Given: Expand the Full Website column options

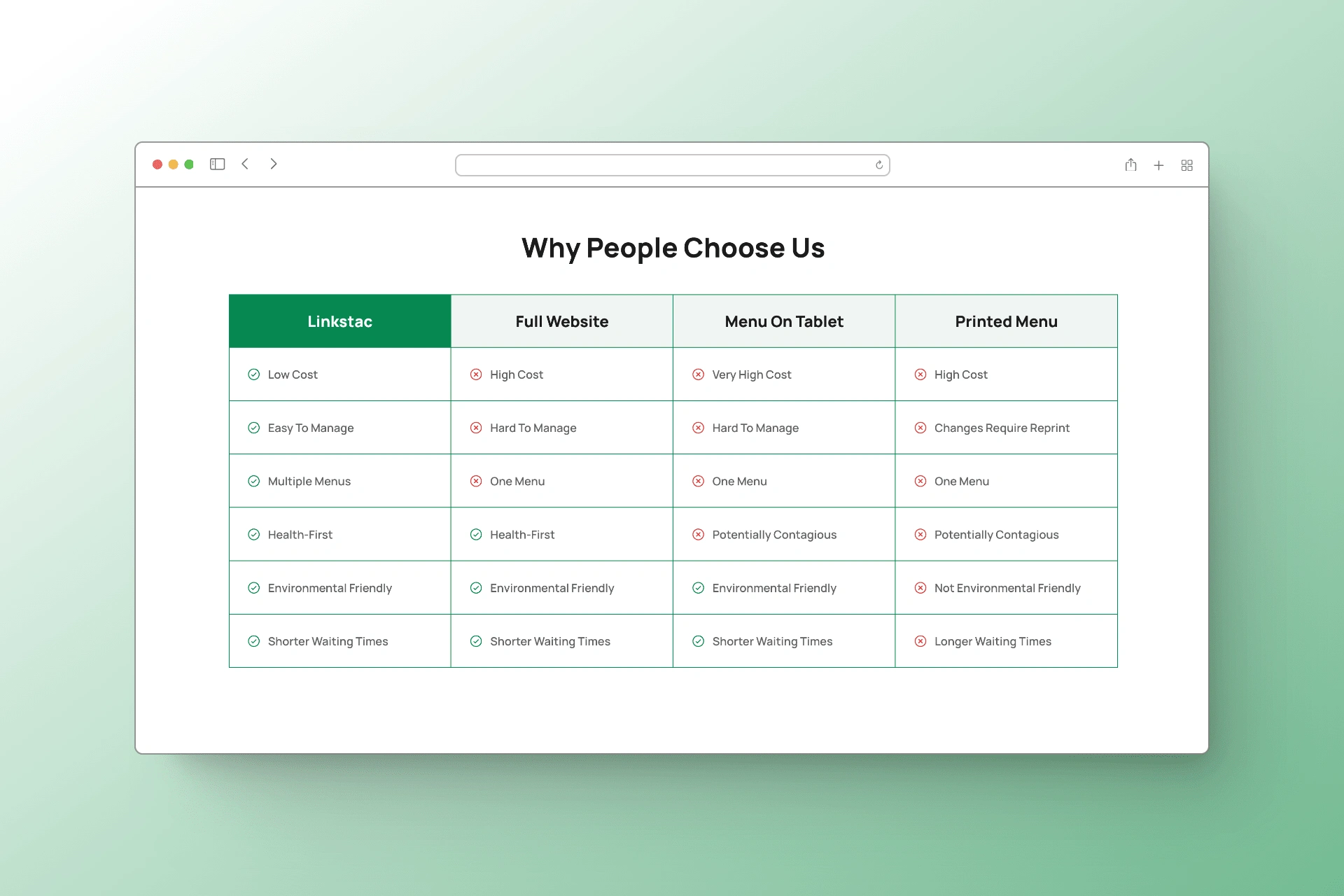Looking at the screenshot, I should click(x=562, y=321).
